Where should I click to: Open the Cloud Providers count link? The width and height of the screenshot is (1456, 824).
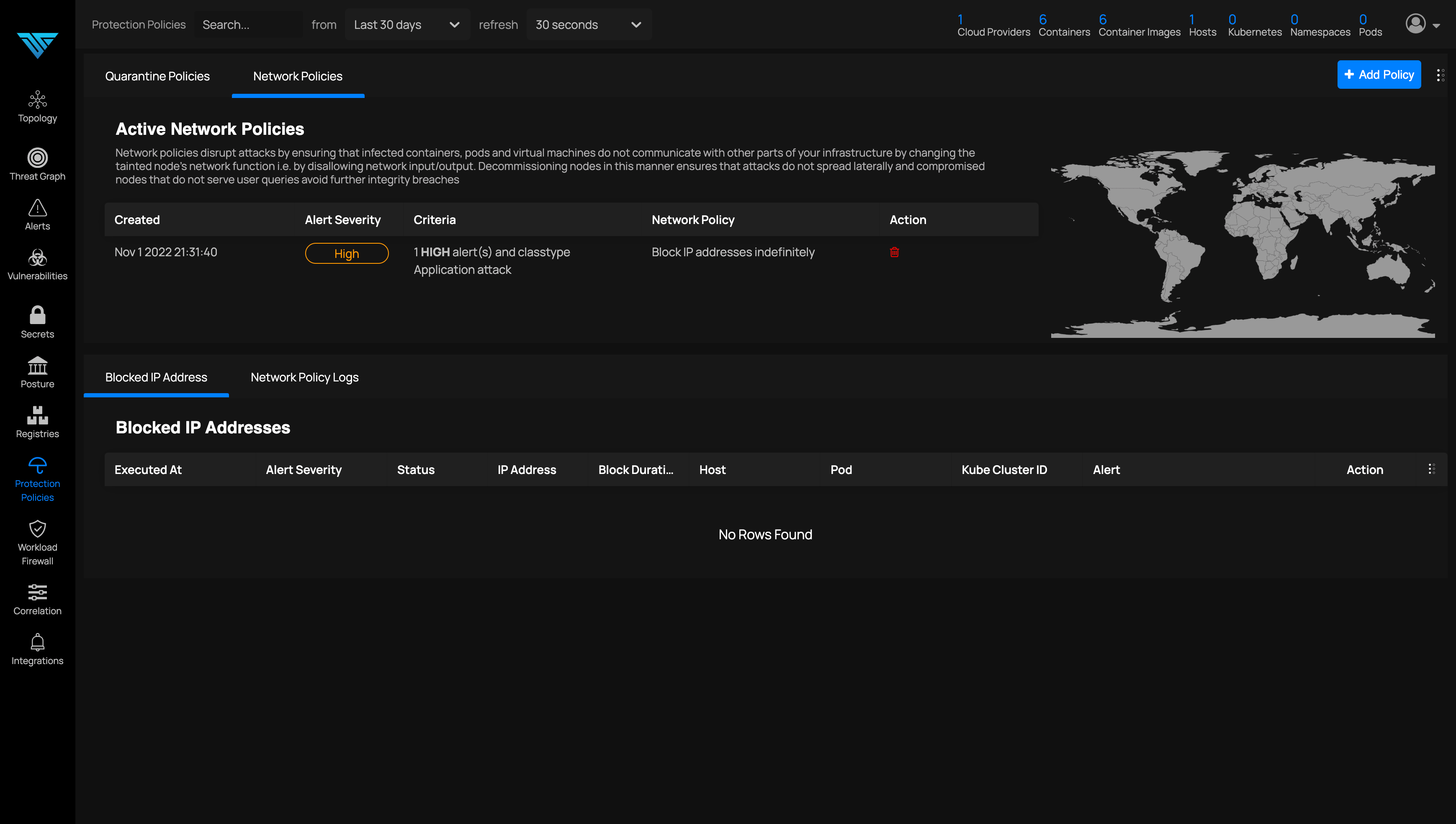click(x=993, y=26)
